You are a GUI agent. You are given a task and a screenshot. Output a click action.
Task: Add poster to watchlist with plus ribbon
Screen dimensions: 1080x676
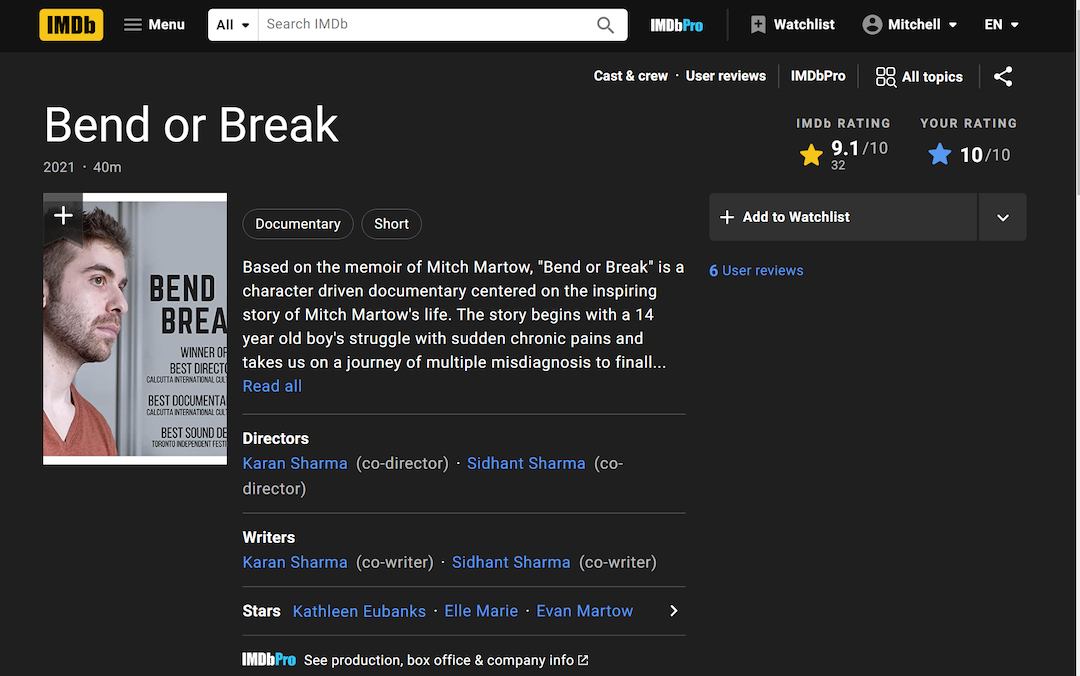(63, 216)
